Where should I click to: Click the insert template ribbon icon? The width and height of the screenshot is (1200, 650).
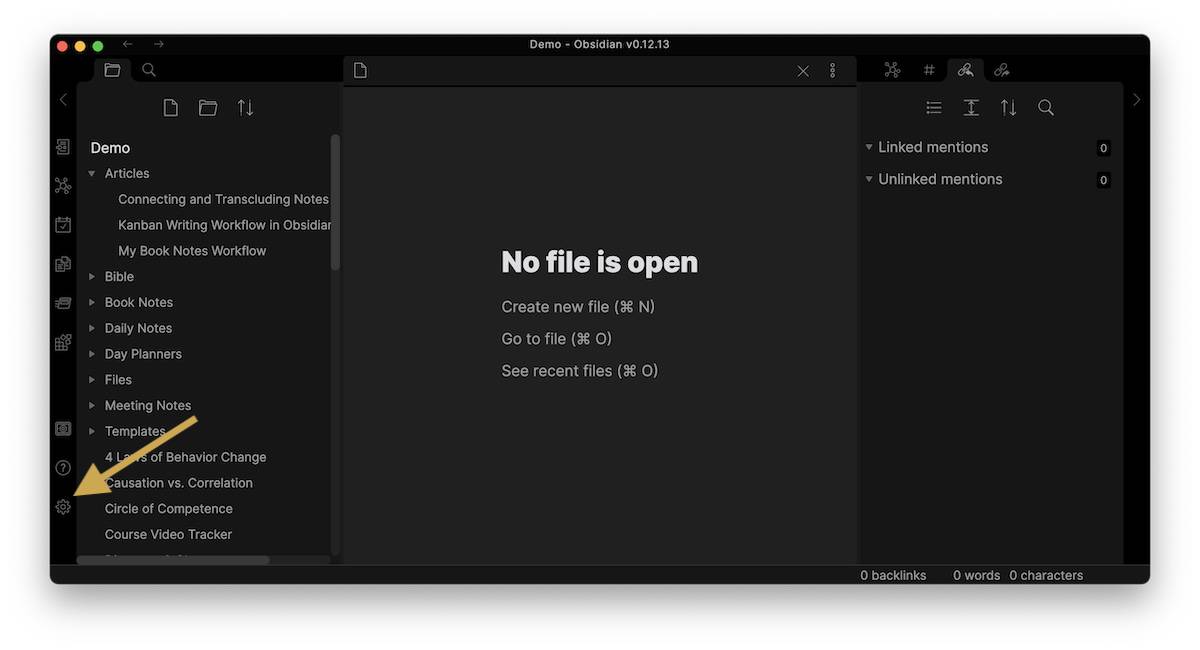click(63, 264)
